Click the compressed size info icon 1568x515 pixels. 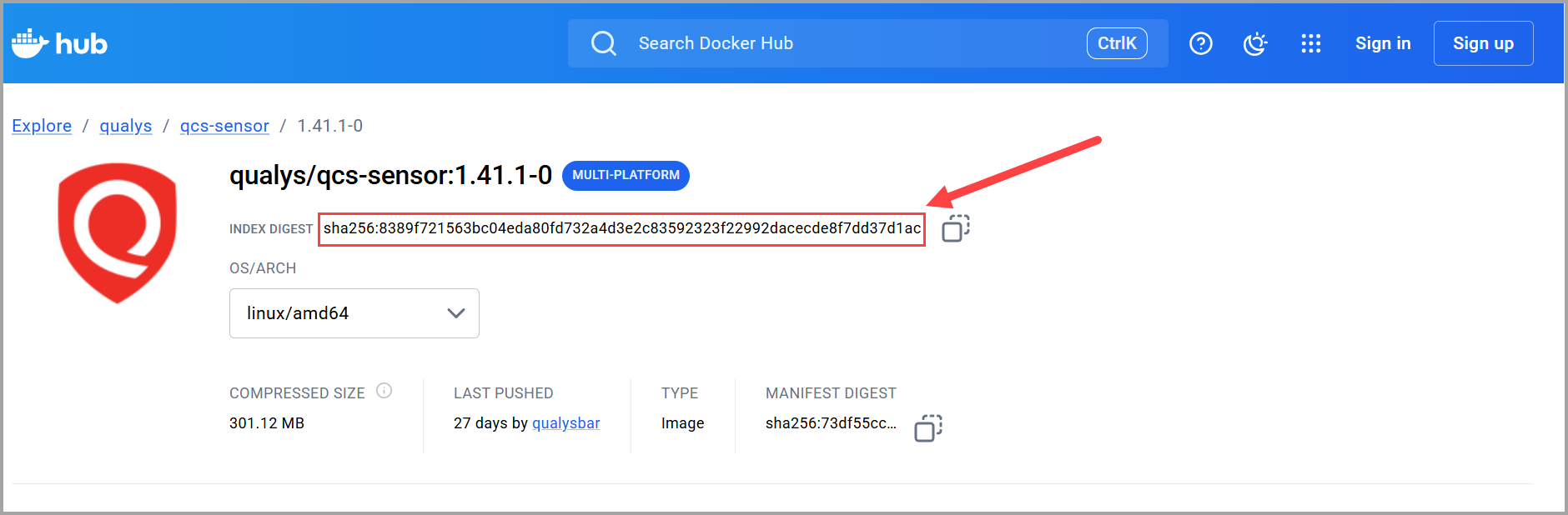click(384, 391)
